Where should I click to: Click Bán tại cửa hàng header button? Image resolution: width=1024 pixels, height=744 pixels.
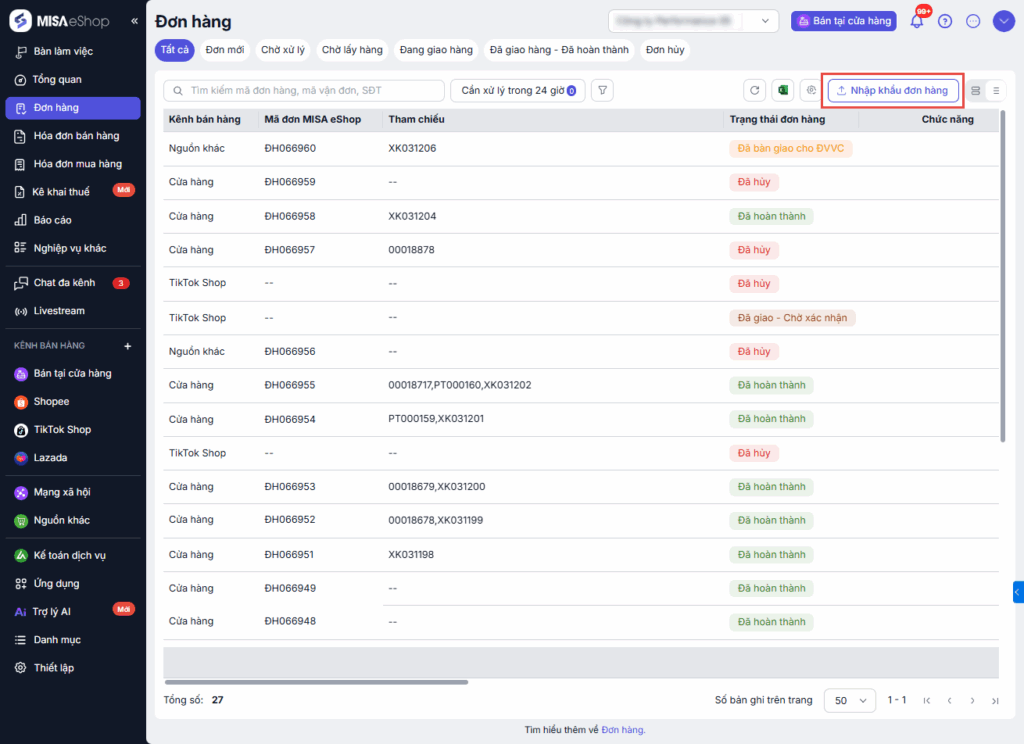tap(844, 21)
